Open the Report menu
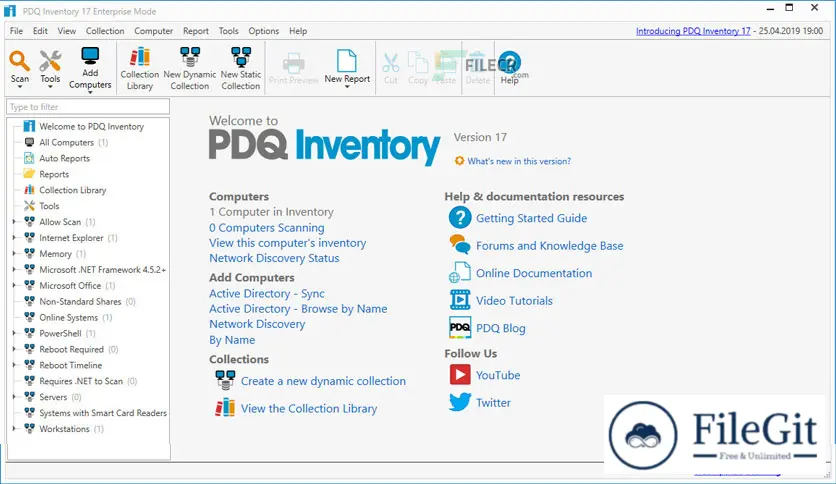This screenshot has width=836, height=484. tap(196, 31)
